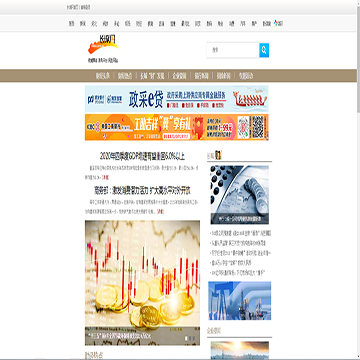Click the caption text over the coin slide

point(119,336)
